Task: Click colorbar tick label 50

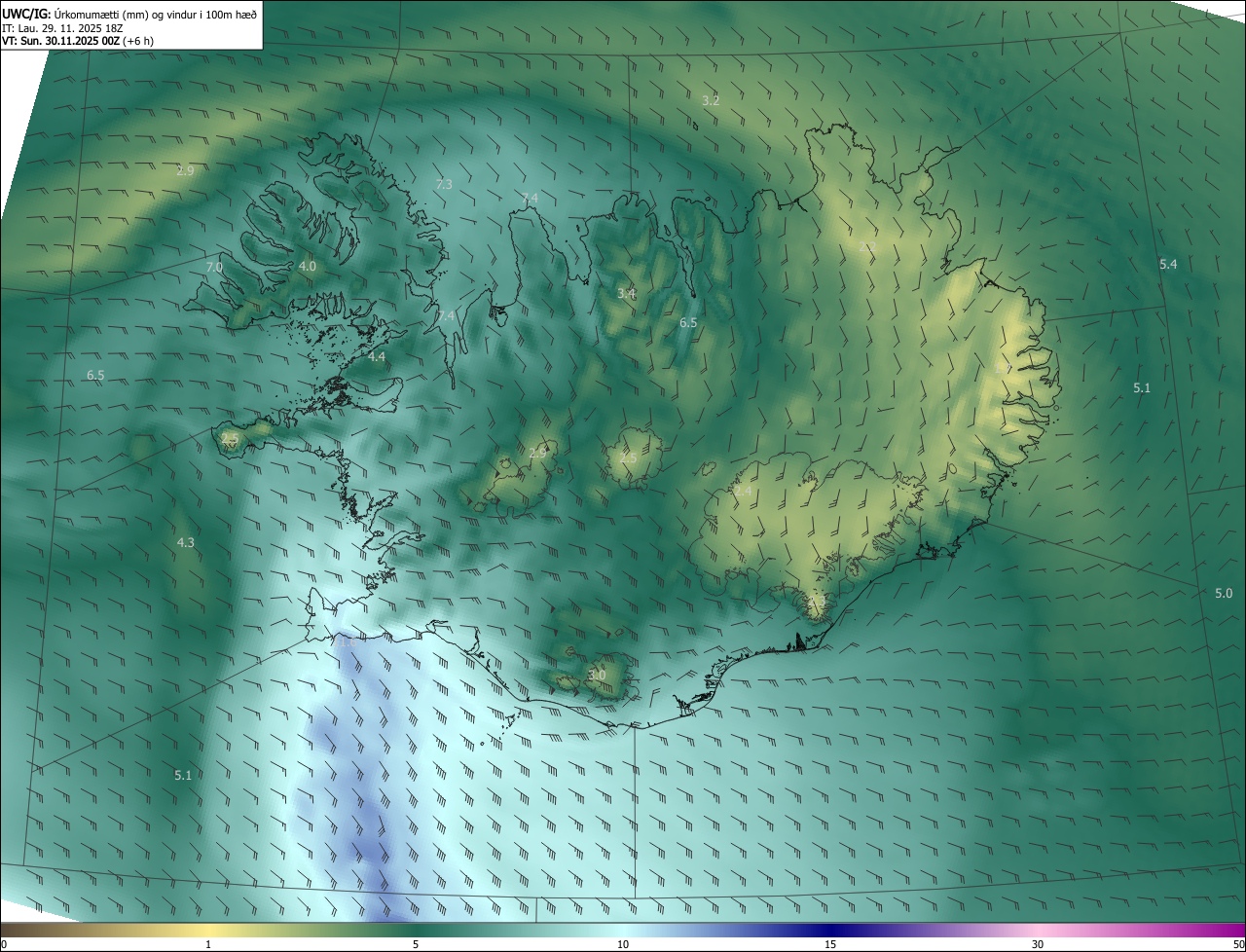Action: pyautogui.click(x=1238, y=944)
